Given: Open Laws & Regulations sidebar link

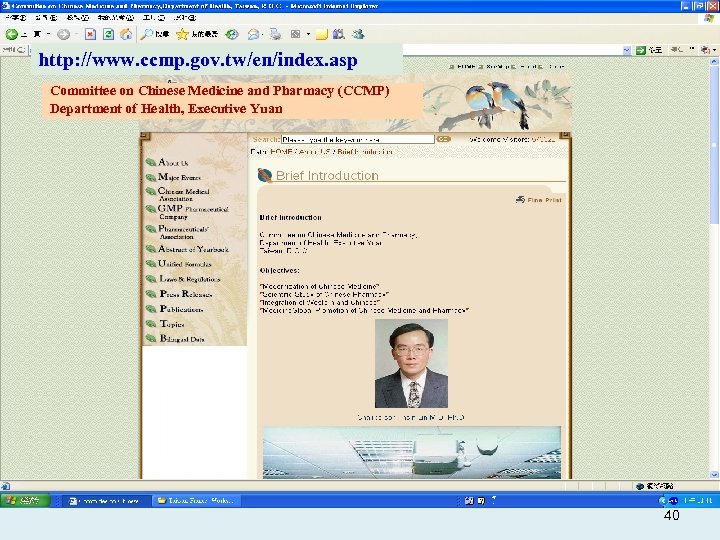Looking at the screenshot, I should (190, 279).
